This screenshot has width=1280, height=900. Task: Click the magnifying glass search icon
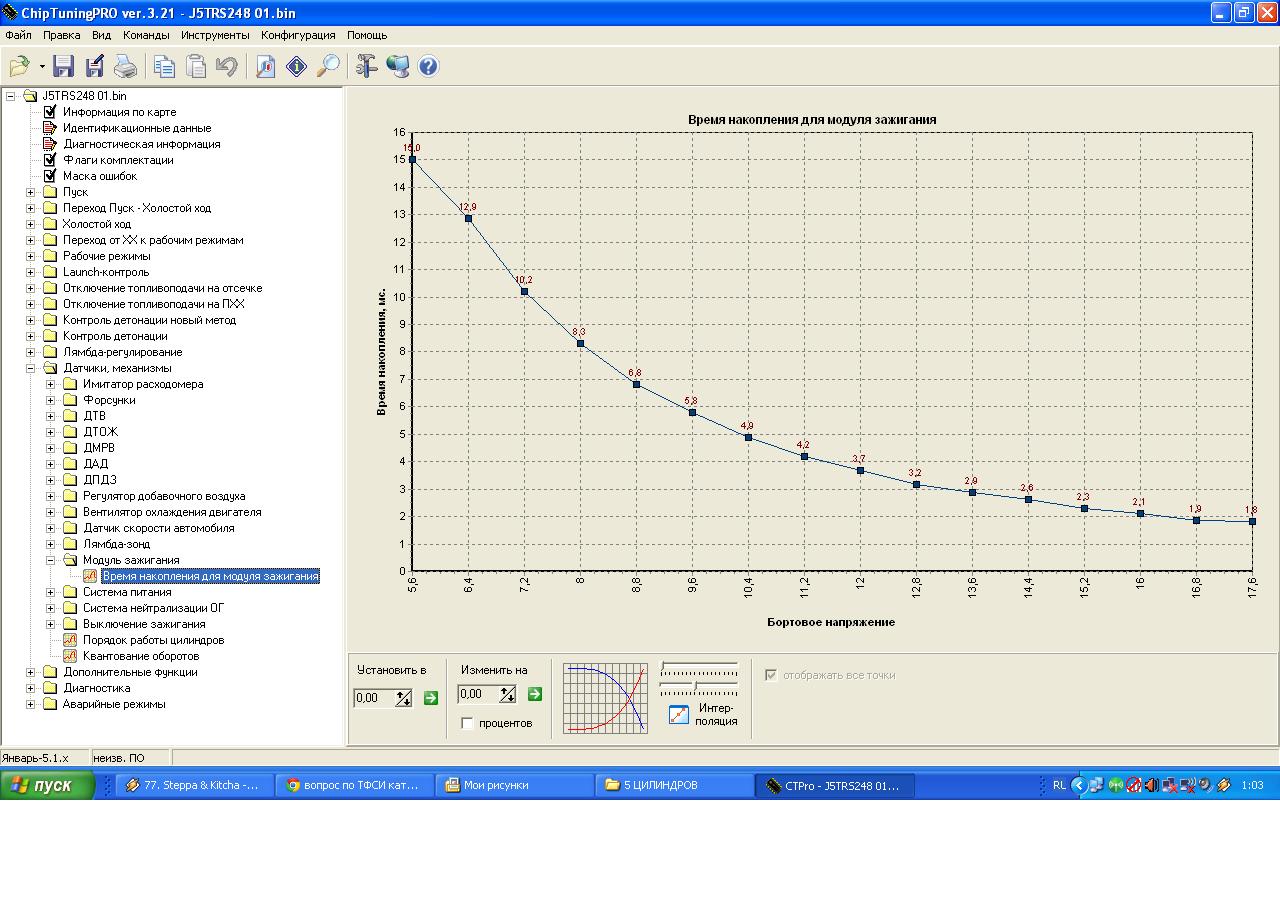pos(328,67)
